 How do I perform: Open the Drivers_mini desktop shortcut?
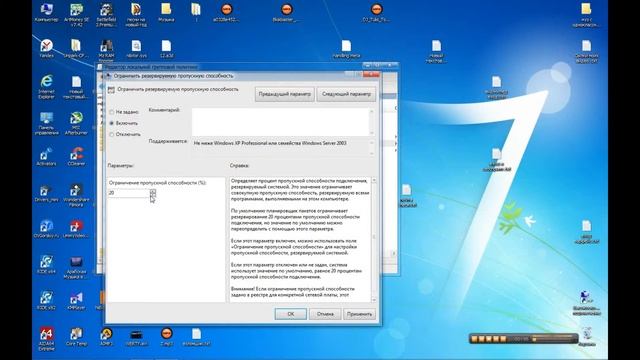pyautogui.click(x=46, y=193)
